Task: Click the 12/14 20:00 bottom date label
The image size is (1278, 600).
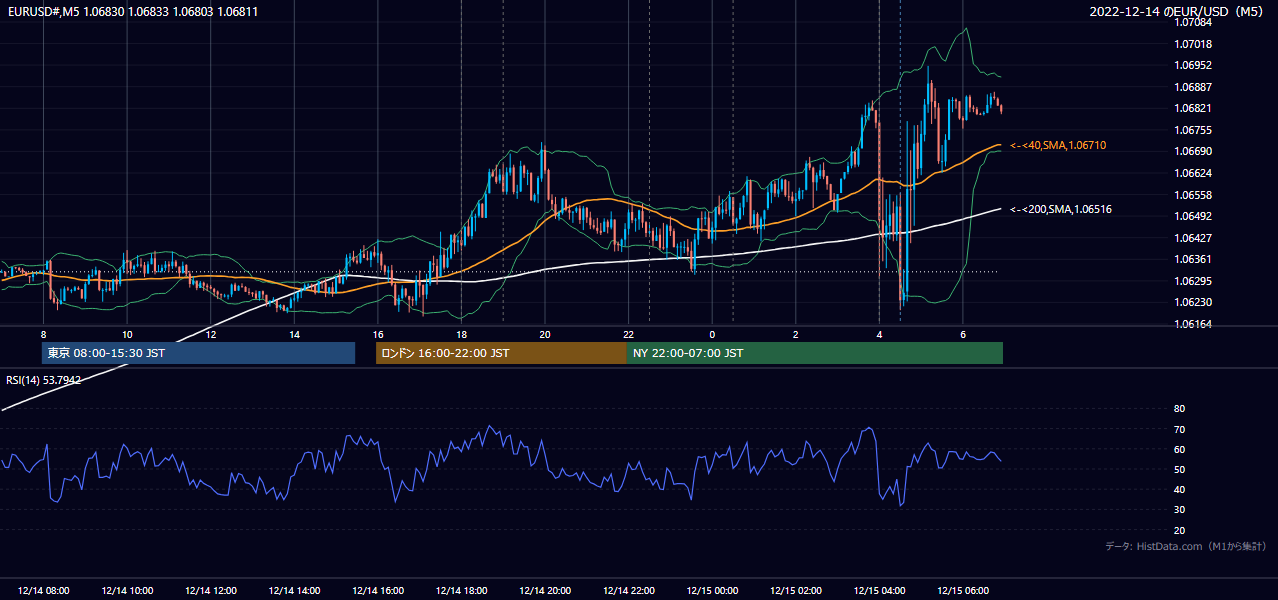Action: point(545,591)
